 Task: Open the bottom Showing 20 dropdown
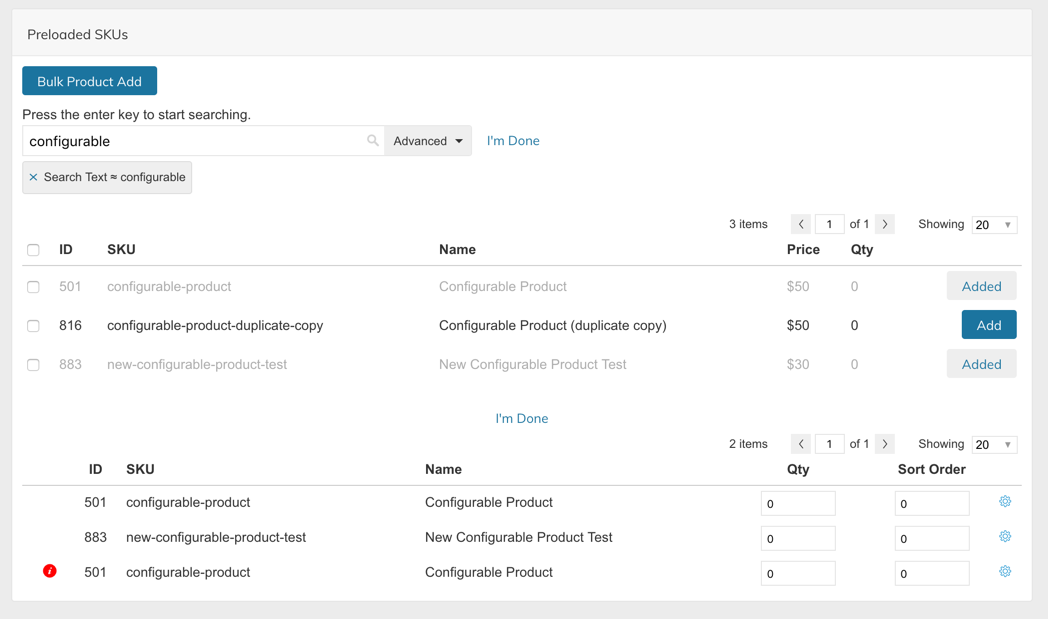(994, 444)
